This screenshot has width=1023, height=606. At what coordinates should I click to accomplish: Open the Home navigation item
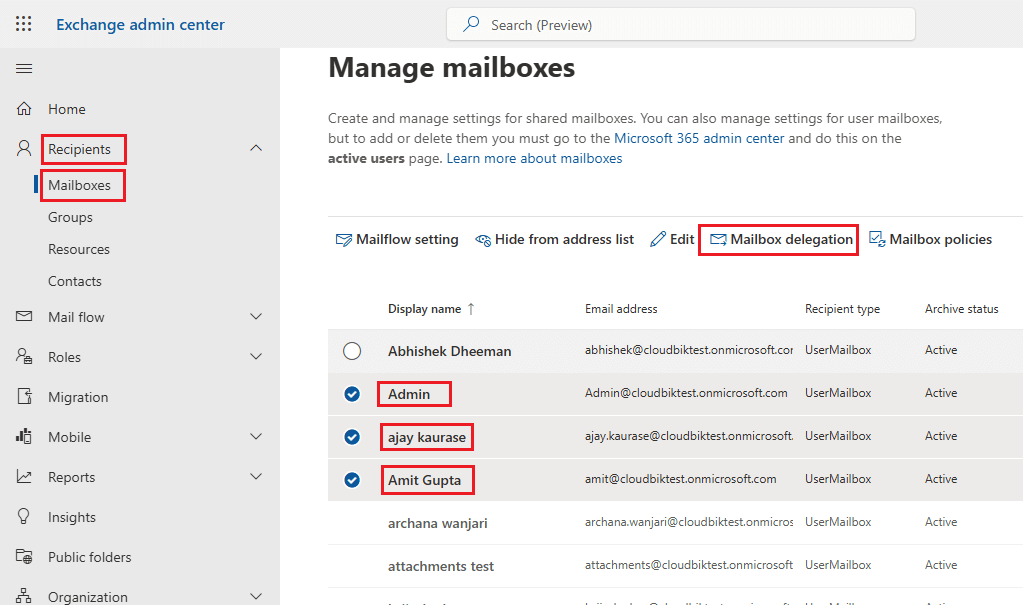67,109
